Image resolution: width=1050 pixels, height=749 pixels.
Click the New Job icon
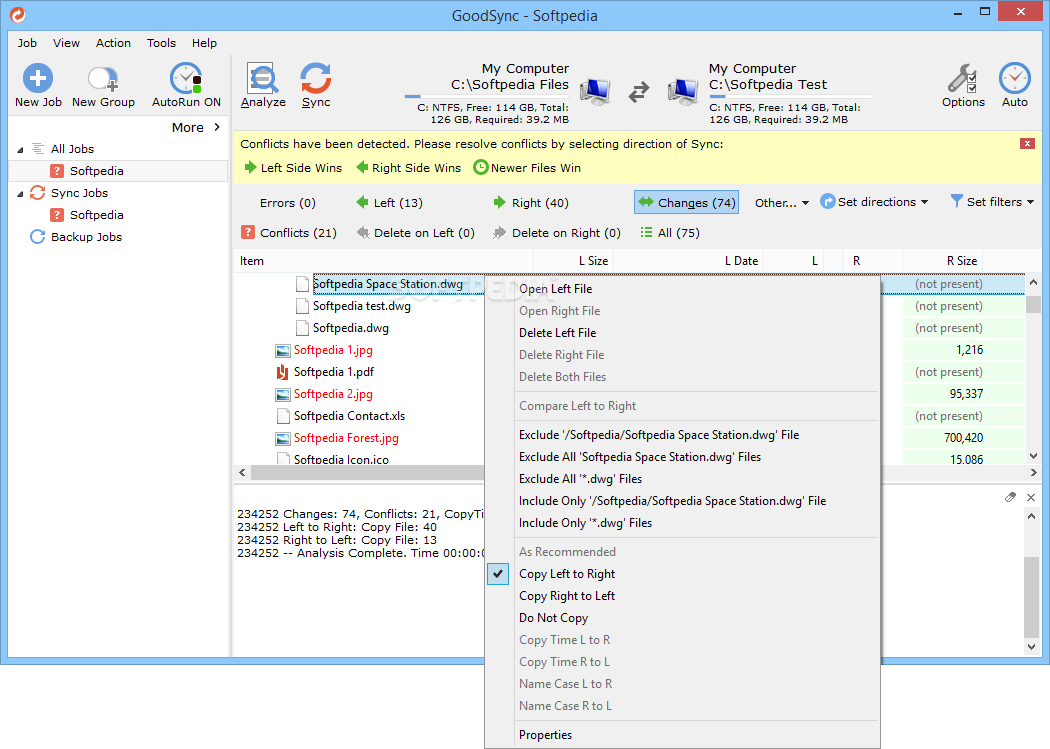(x=38, y=78)
